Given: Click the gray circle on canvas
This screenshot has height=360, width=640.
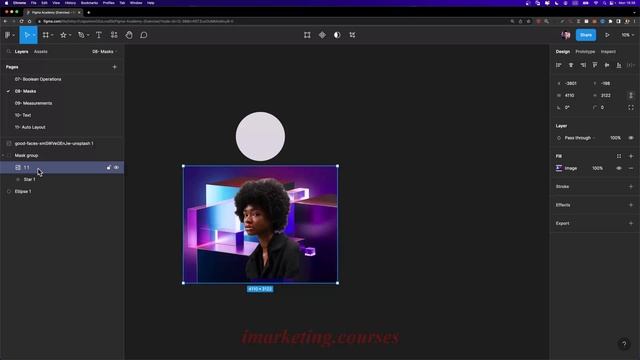Looking at the screenshot, I should pos(260,136).
